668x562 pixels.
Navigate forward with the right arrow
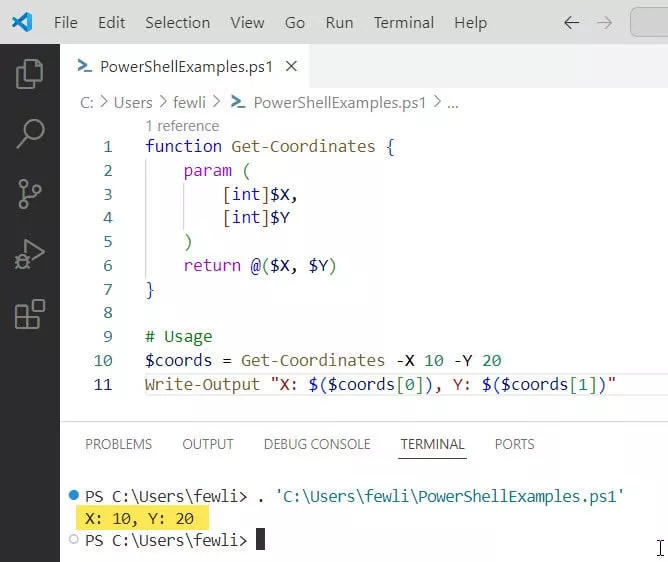click(604, 22)
